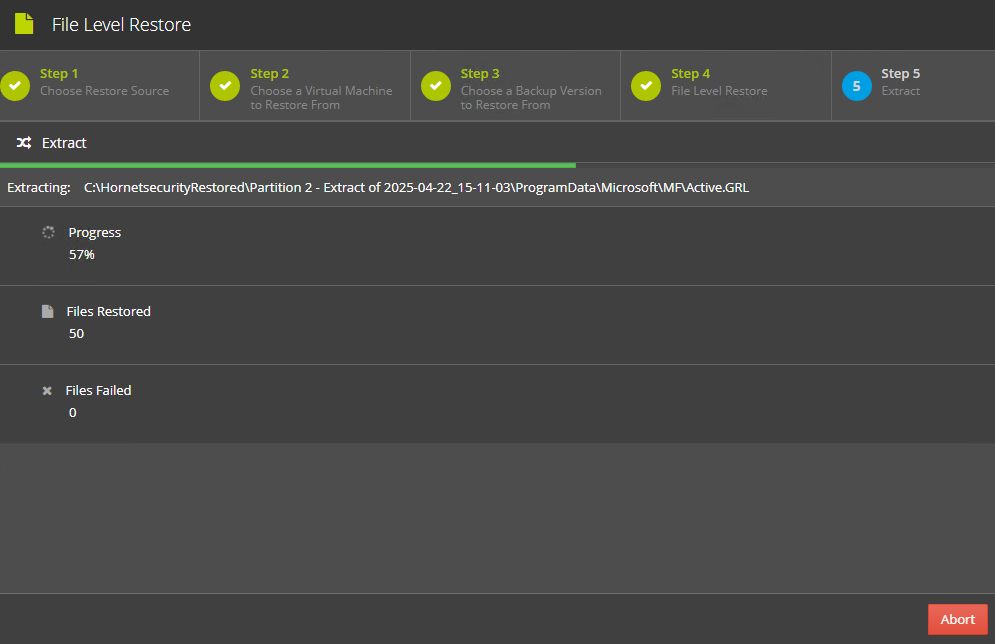Screen dimensions: 995x644
Task: Click the Step 3 green checkmark icon
Action: click(x=436, y=86)
